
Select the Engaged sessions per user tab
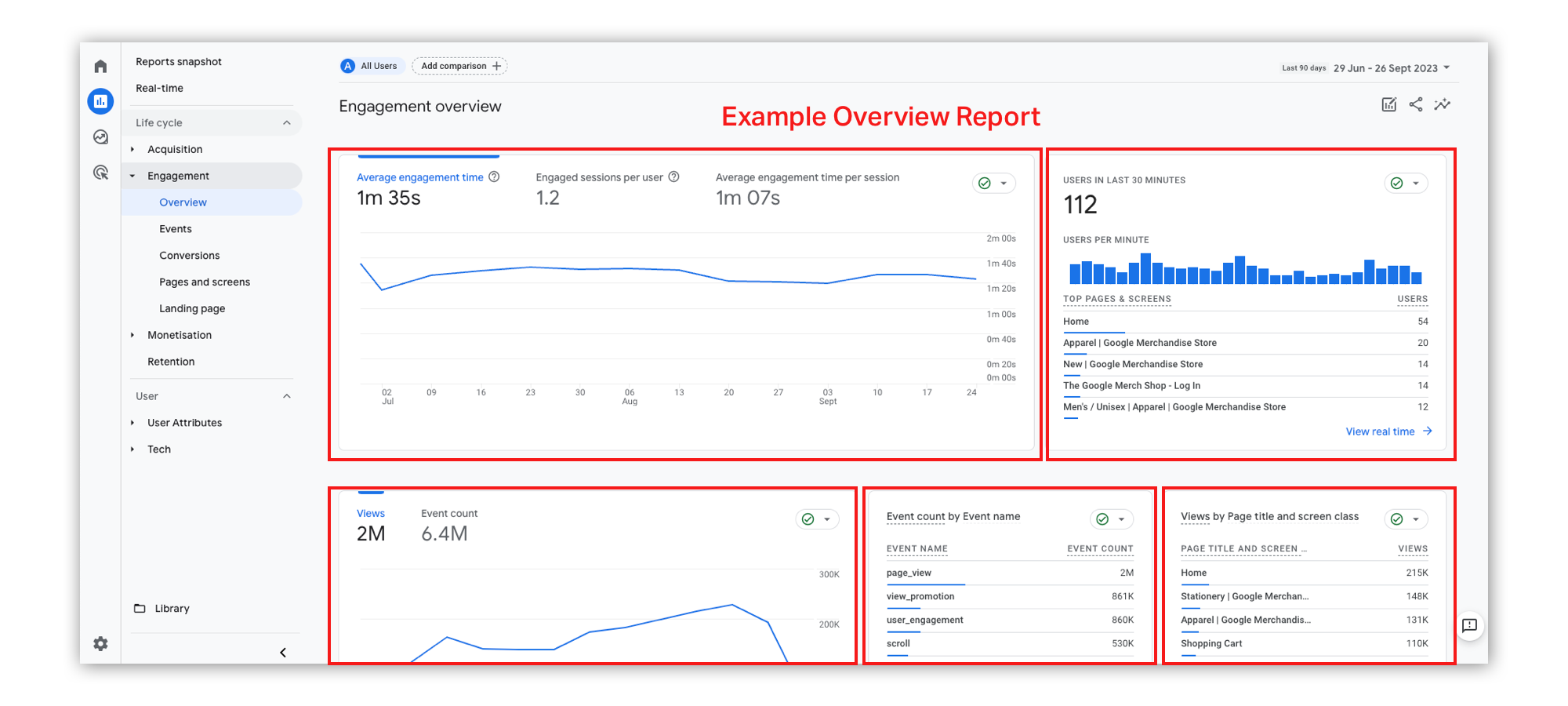(x=599, y=177)
